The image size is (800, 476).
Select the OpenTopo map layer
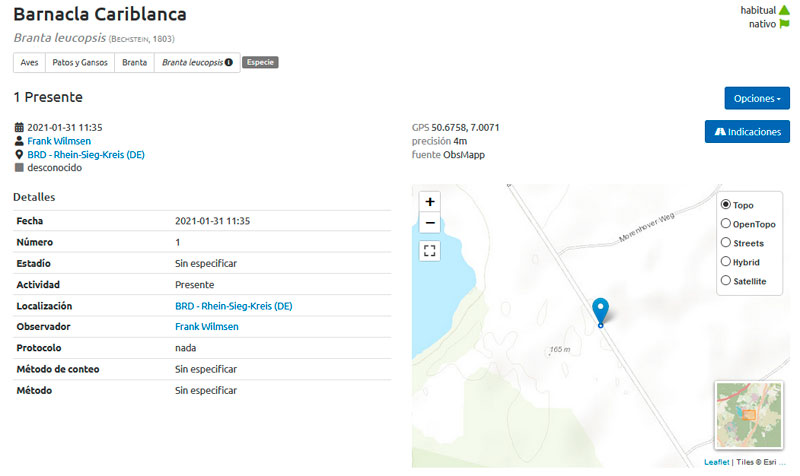(726, 223)
